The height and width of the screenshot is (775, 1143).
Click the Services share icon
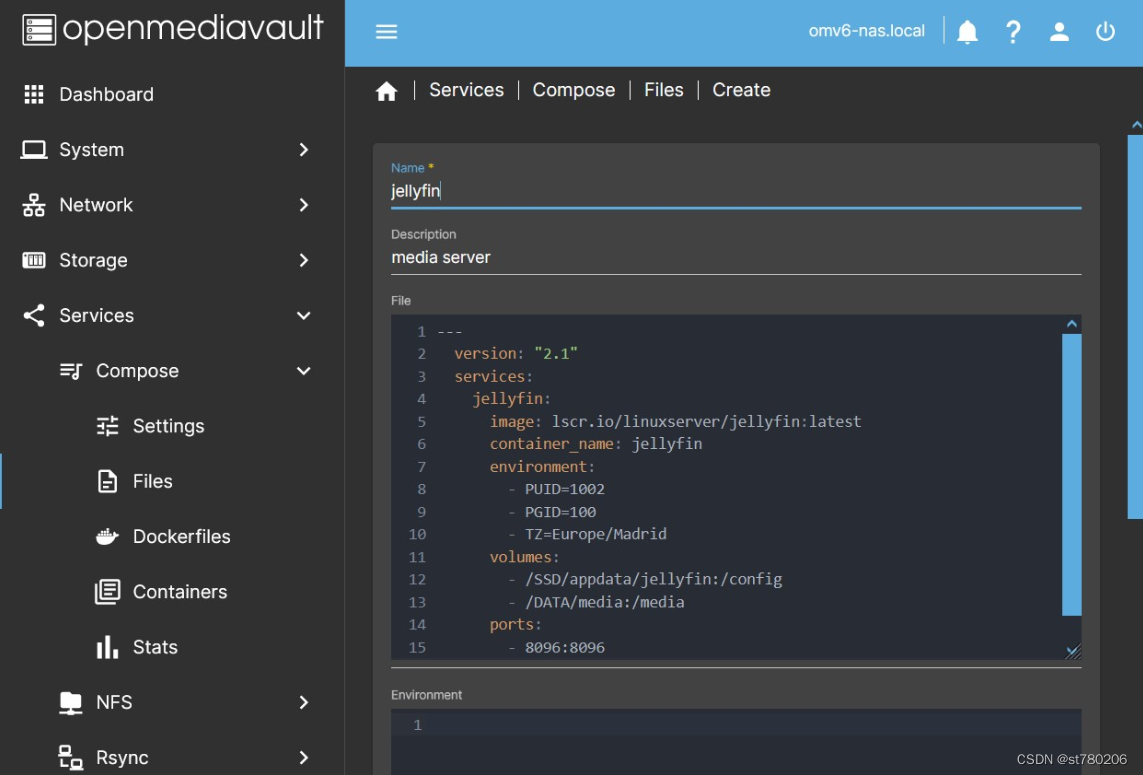(x=34, y=316)
